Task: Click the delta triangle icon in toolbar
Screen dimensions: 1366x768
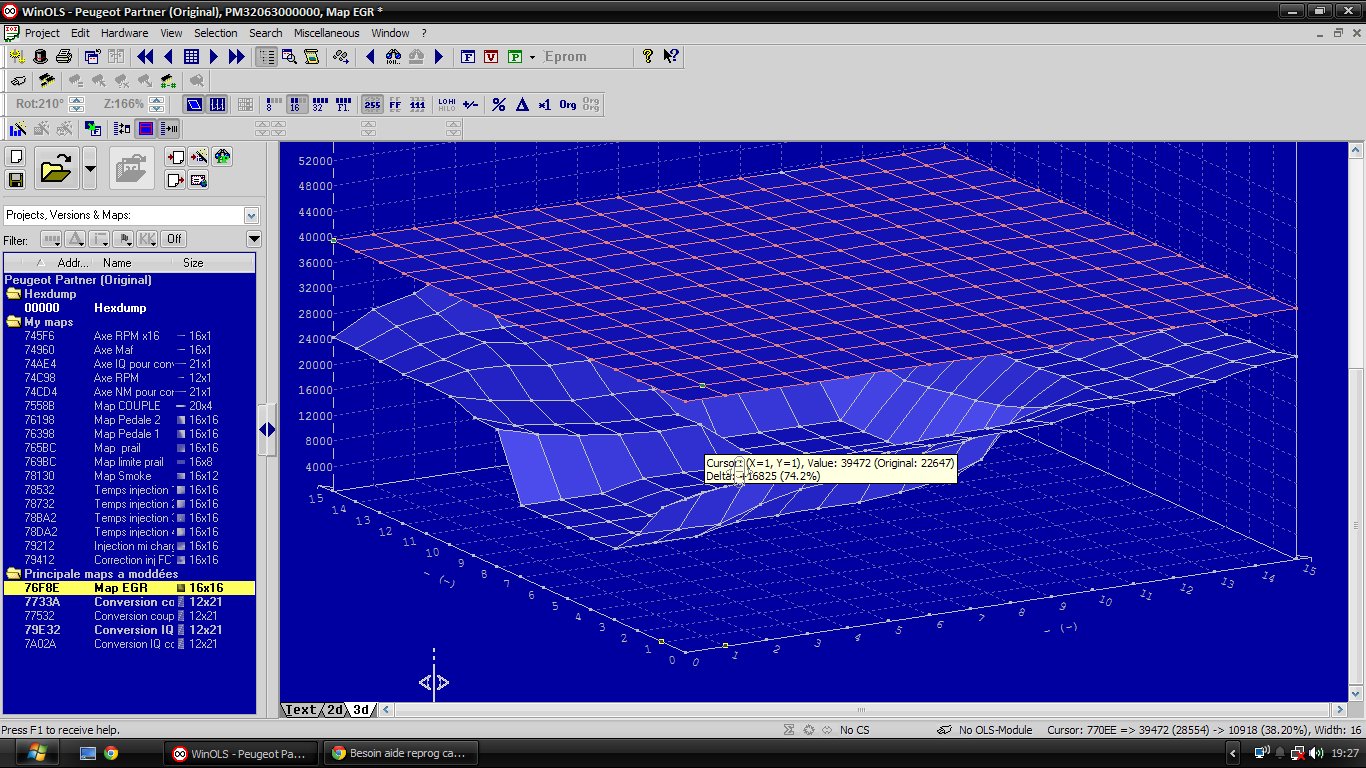Action: click(x=521, y=104)
